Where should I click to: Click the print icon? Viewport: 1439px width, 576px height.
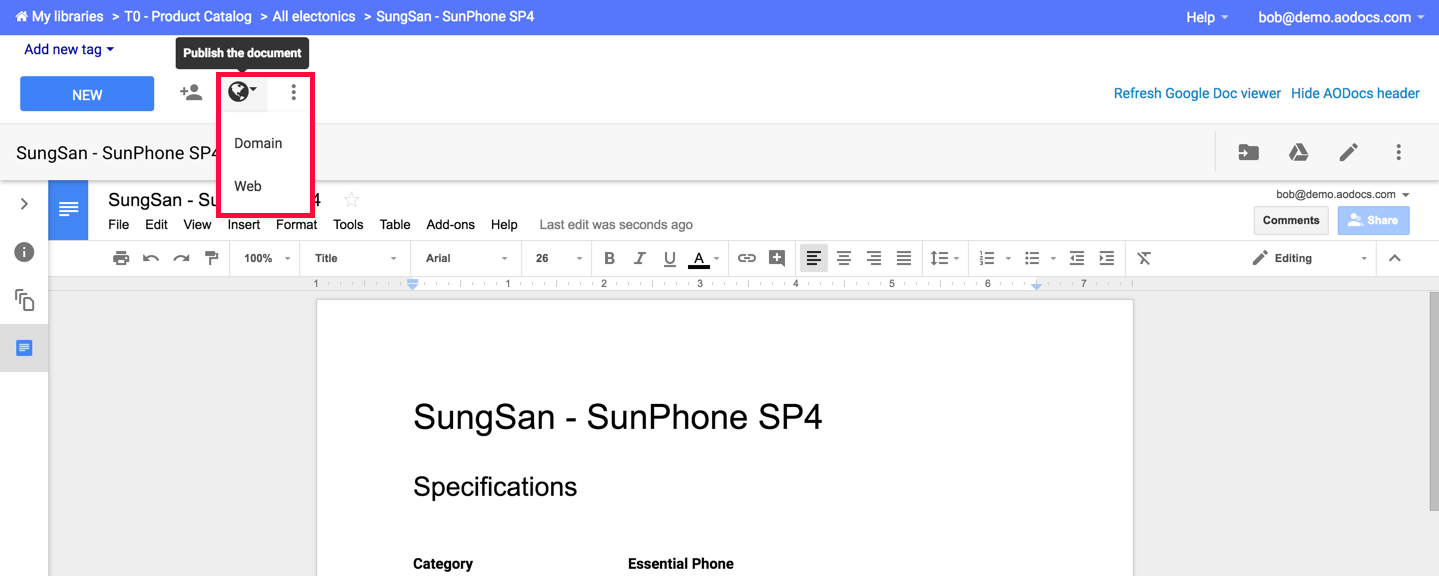(x=121, y=258)
